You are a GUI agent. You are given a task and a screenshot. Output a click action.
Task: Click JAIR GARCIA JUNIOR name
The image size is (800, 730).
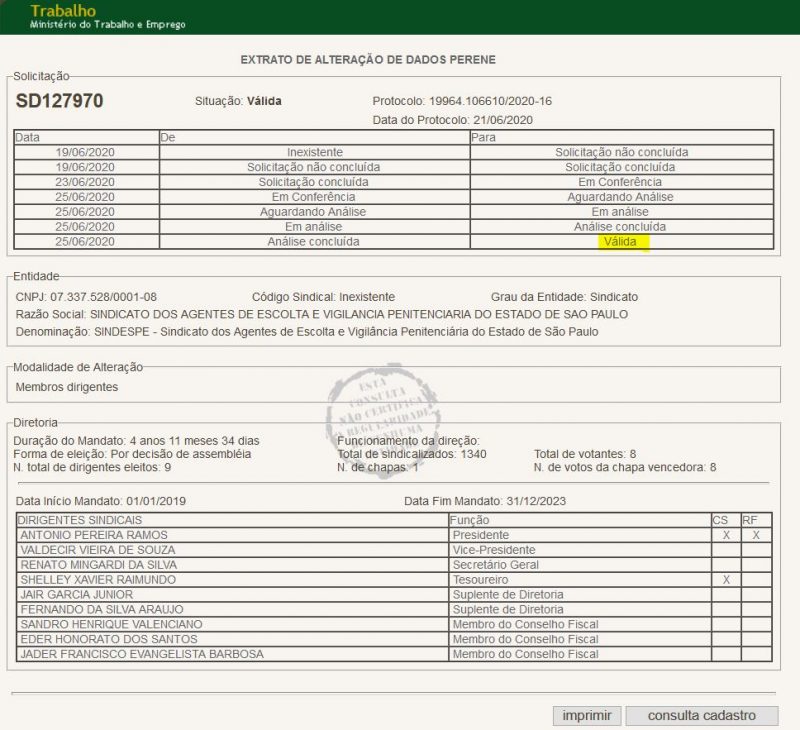pyautogui.click(x=77, y=595)
